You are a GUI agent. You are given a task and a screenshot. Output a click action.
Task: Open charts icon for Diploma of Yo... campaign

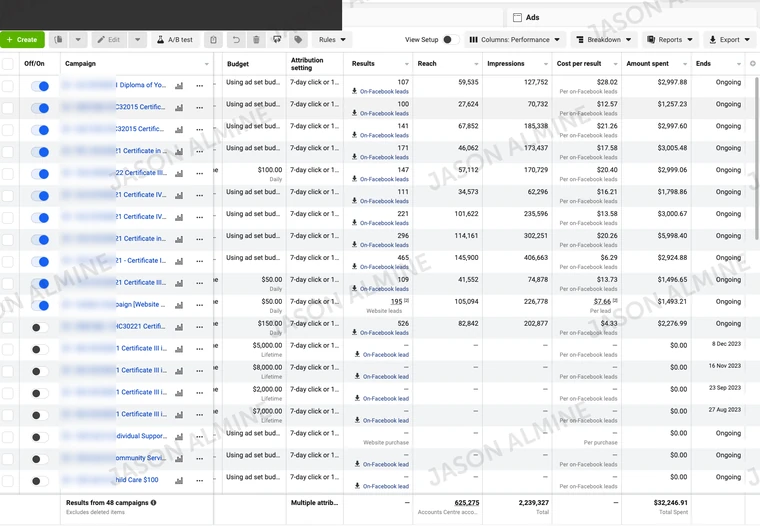(x=179, y=86)
